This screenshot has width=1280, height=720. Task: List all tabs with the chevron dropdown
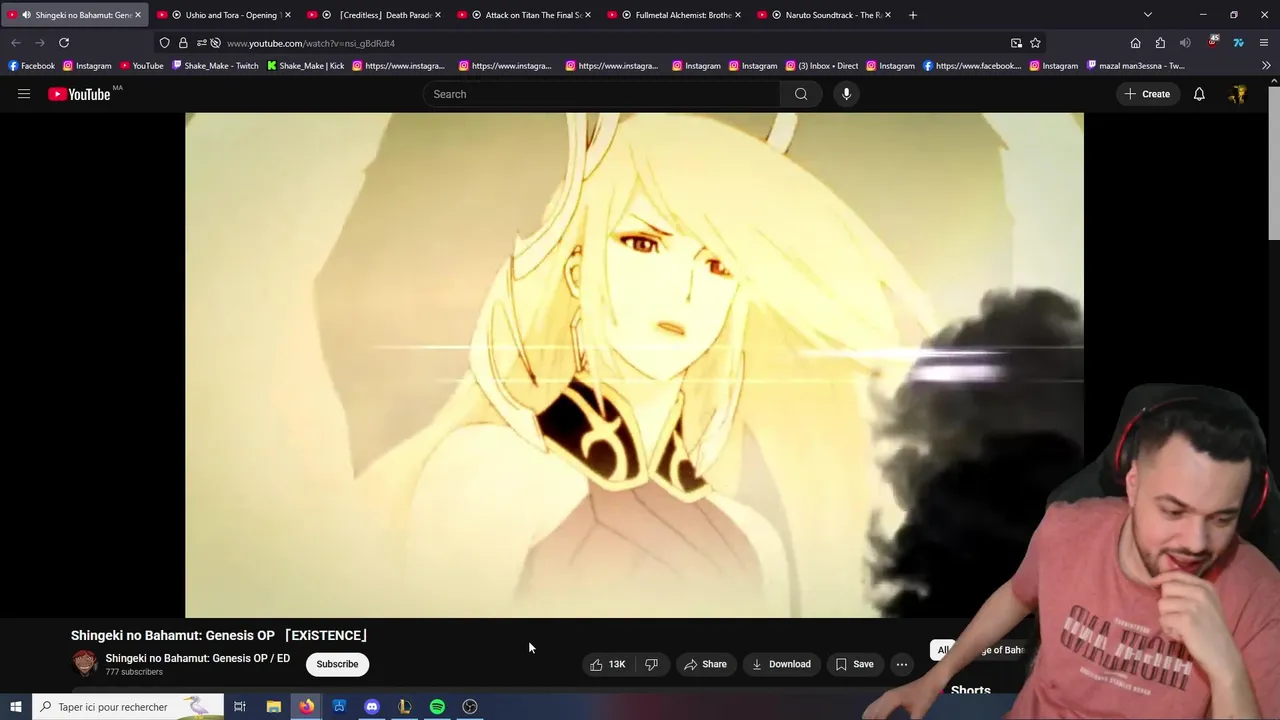(x=1148, y=15)
